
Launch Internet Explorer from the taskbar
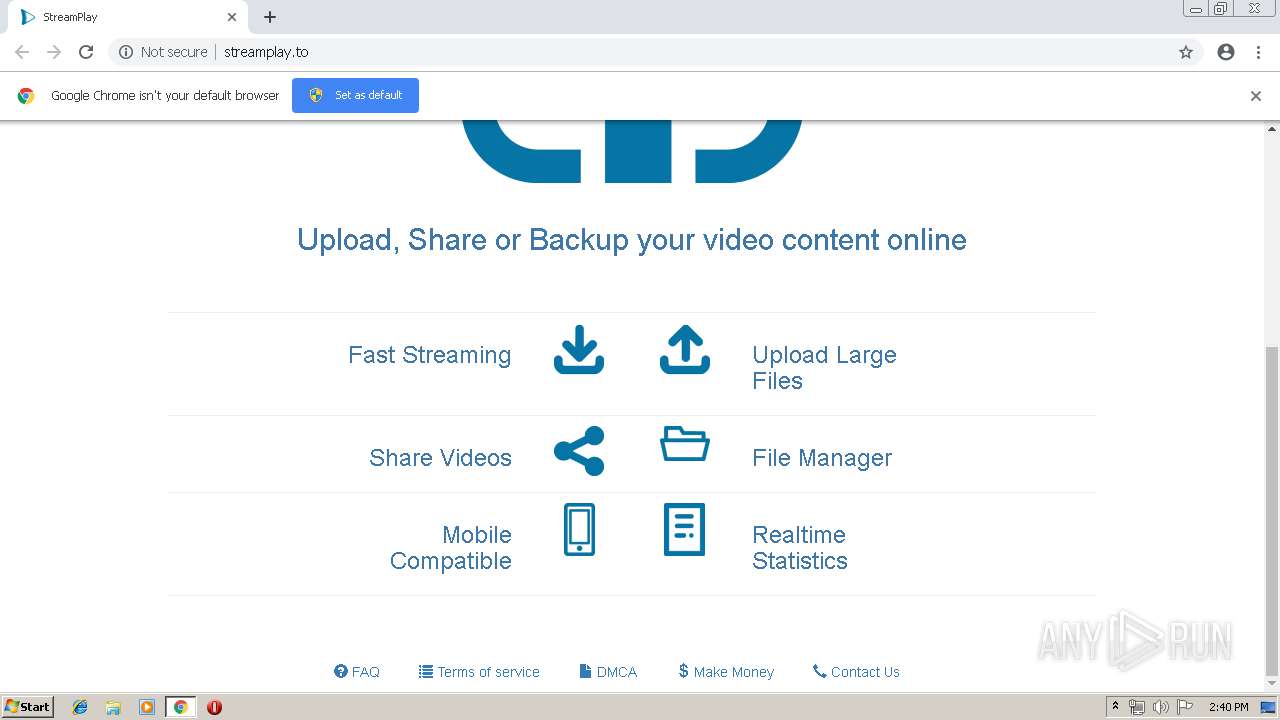click(x=80, y=707)
